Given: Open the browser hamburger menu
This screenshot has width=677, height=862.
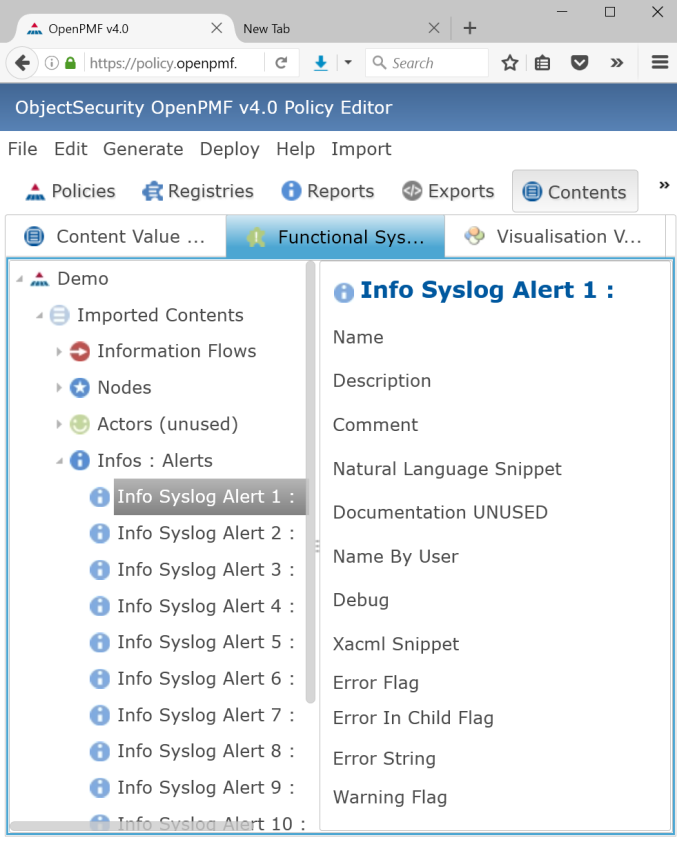Looking at the screenshot, I should click(659, 62).
